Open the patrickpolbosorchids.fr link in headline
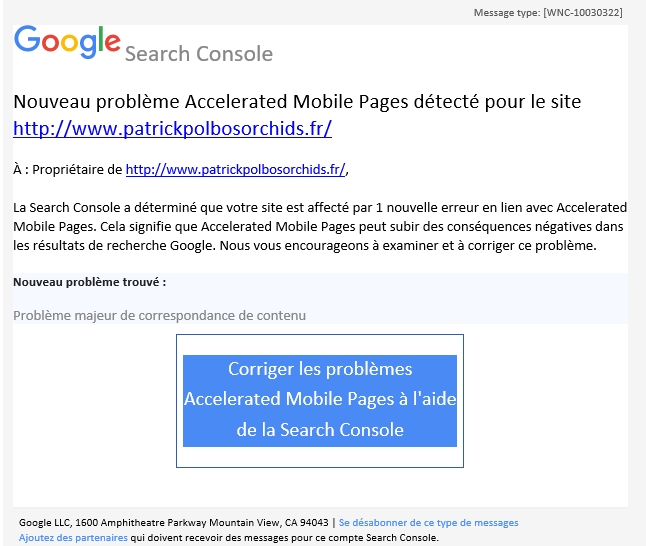Image resolution: width=646 pixels, height=546 pixels. pos(172,129)
